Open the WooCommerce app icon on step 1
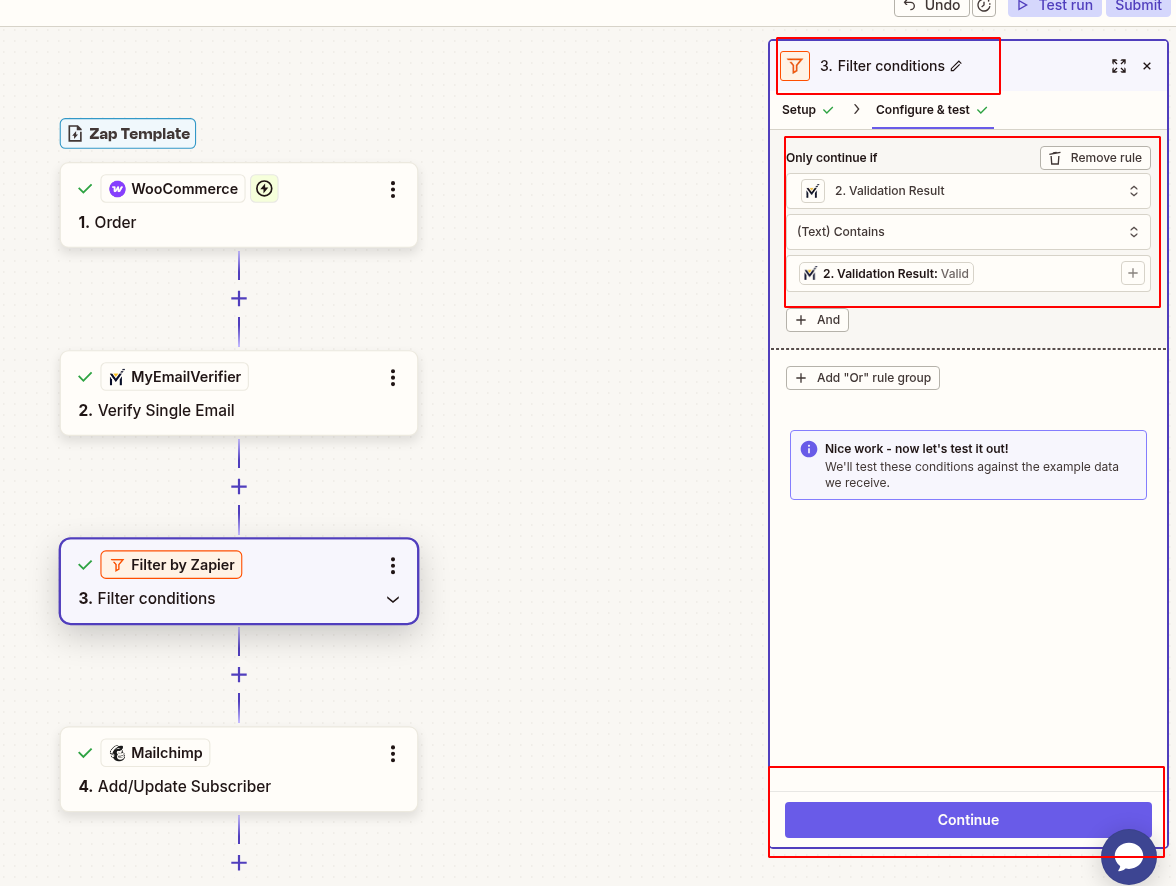This screenshot has width=1176, height=886. [117, 188]
